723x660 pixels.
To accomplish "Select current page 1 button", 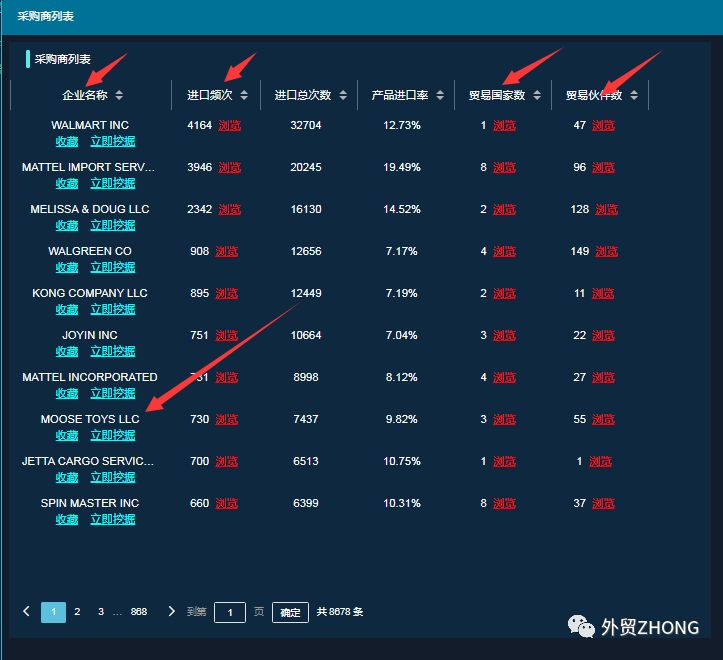I will pos(53,612).
